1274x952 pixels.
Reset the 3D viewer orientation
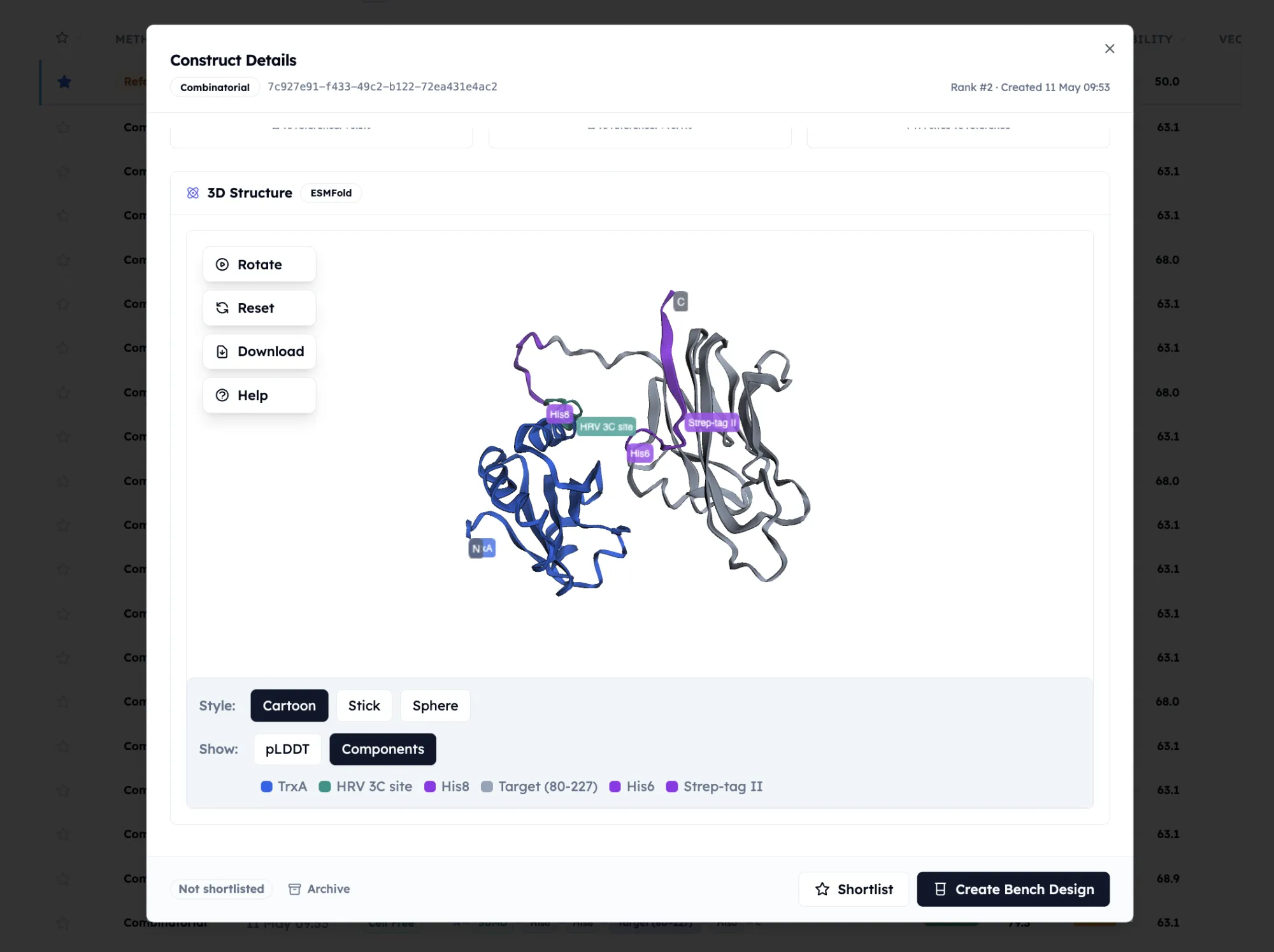(259, 308)
